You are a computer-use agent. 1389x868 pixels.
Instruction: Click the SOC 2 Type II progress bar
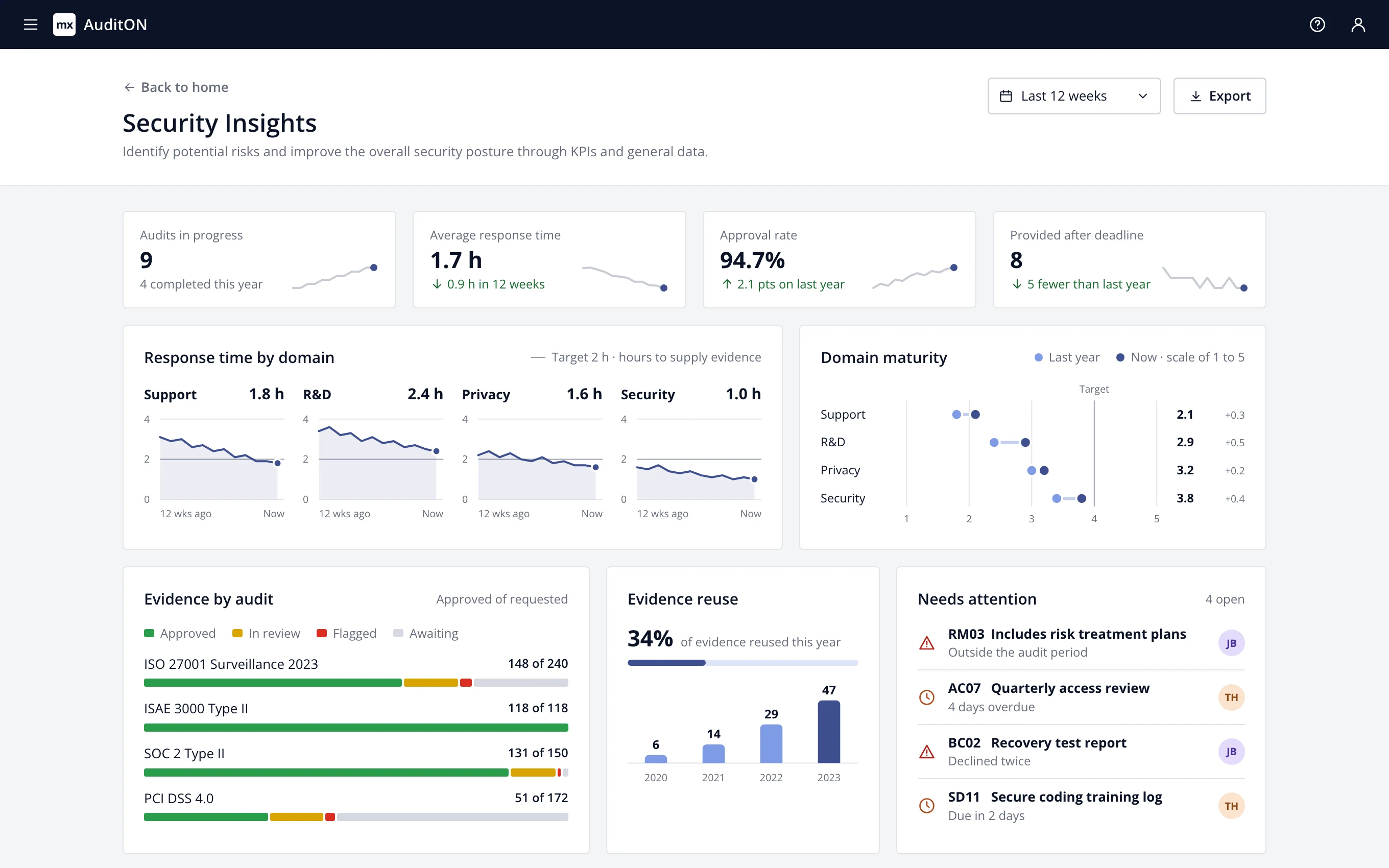pos(356,772)
